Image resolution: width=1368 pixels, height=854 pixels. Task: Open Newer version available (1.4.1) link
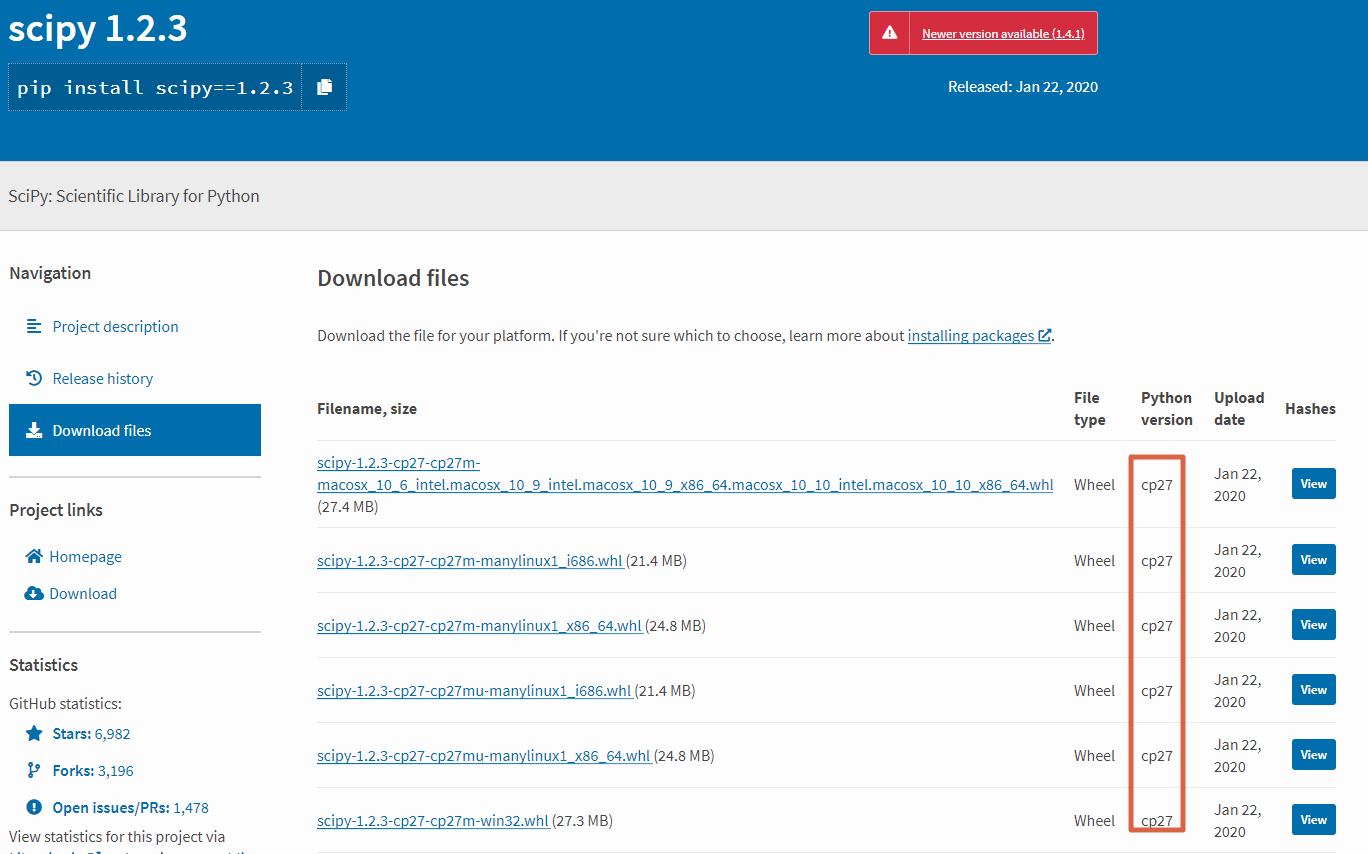tap(1003, 34)
